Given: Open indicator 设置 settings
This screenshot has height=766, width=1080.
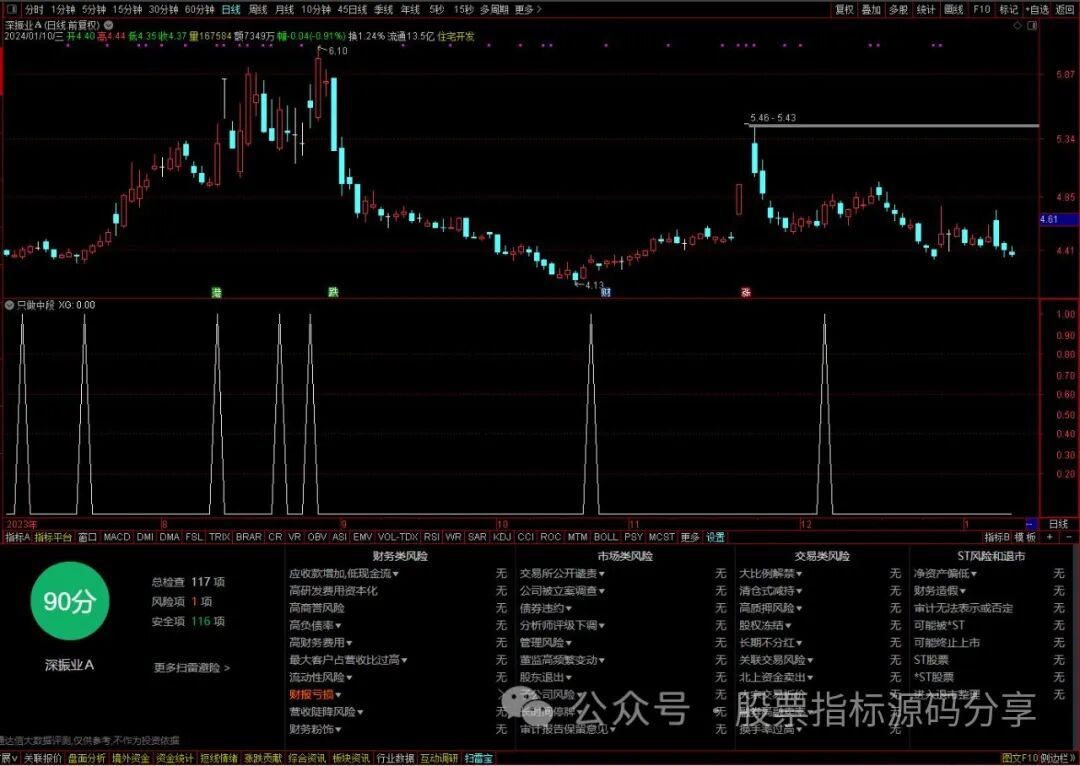Looking at the screenshot, I should coord(715,537).
